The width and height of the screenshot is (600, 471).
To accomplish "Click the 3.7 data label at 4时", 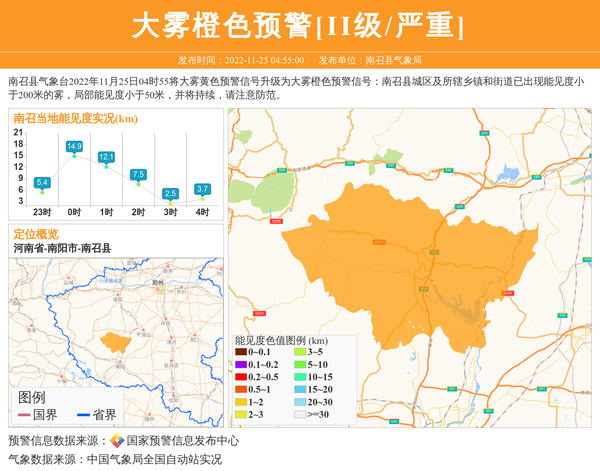I will [202, 189].
